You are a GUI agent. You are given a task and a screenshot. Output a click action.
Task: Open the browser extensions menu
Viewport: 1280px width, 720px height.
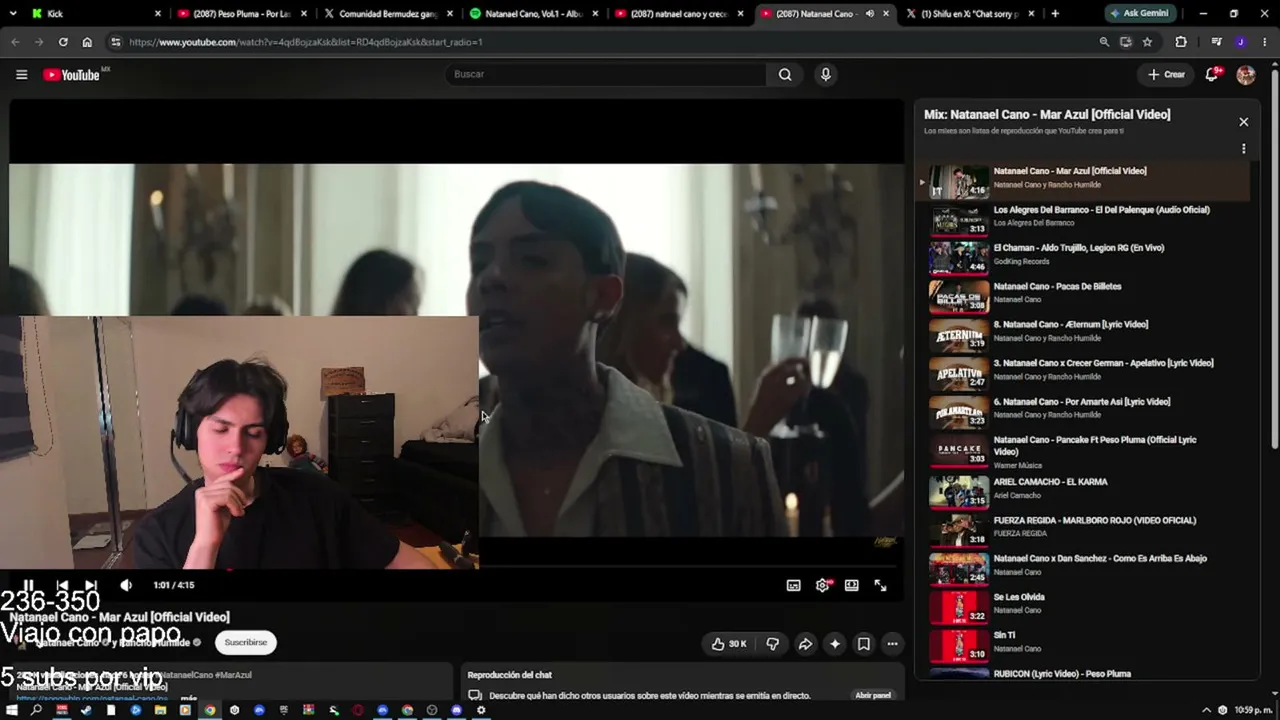1181,42
